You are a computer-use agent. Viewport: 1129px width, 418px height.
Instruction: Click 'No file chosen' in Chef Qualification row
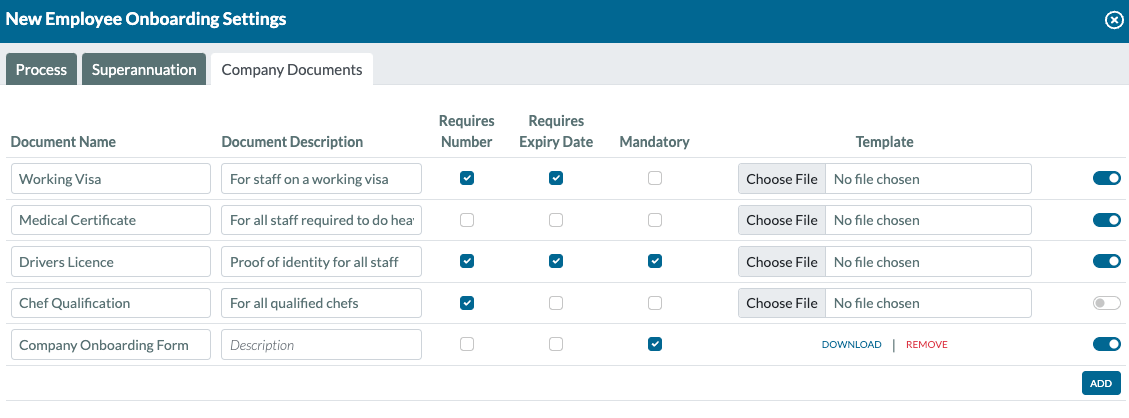pyautogui.click(x=876, y=303)
